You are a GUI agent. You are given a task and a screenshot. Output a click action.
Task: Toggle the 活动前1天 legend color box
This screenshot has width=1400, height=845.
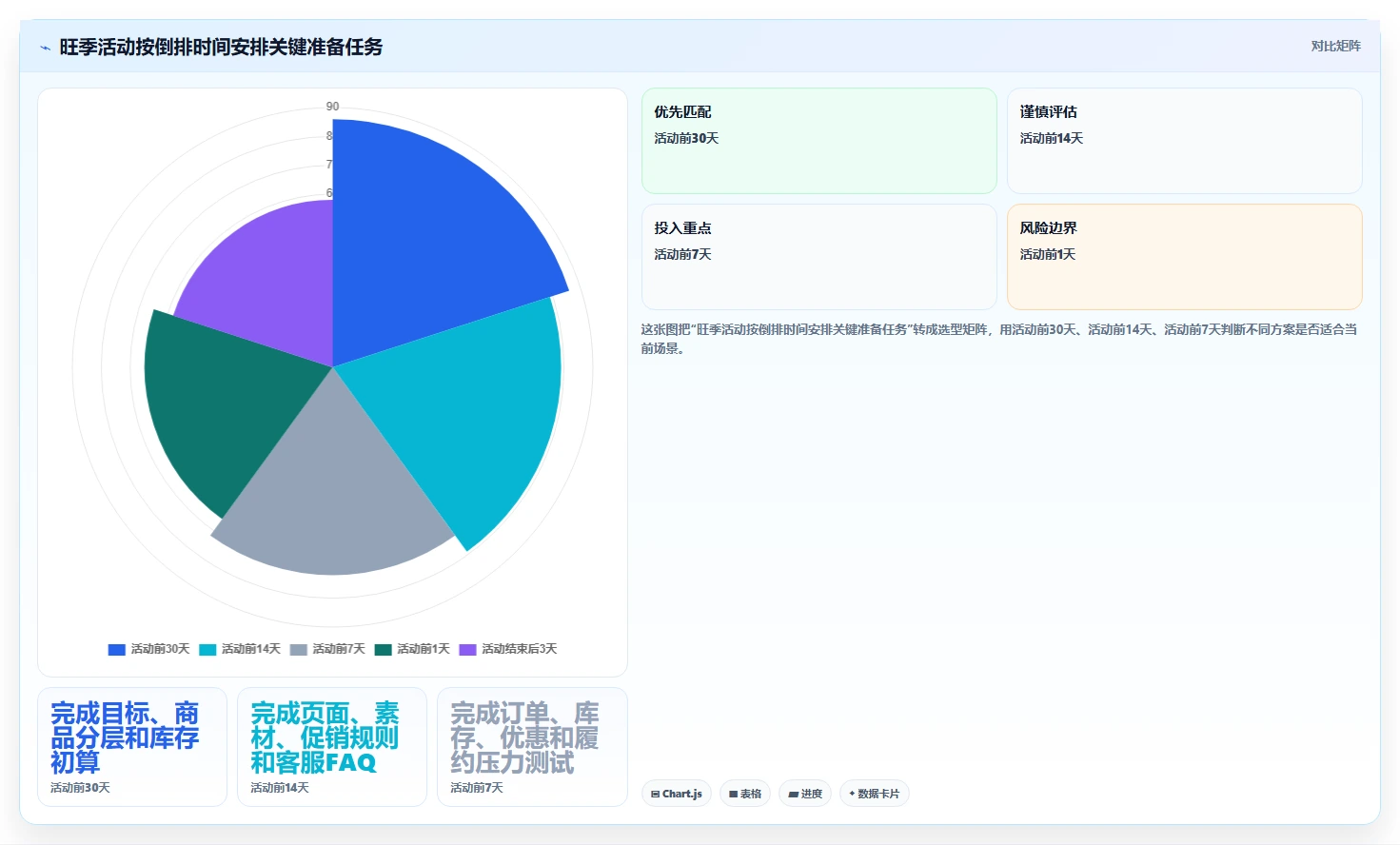[384, 650]
